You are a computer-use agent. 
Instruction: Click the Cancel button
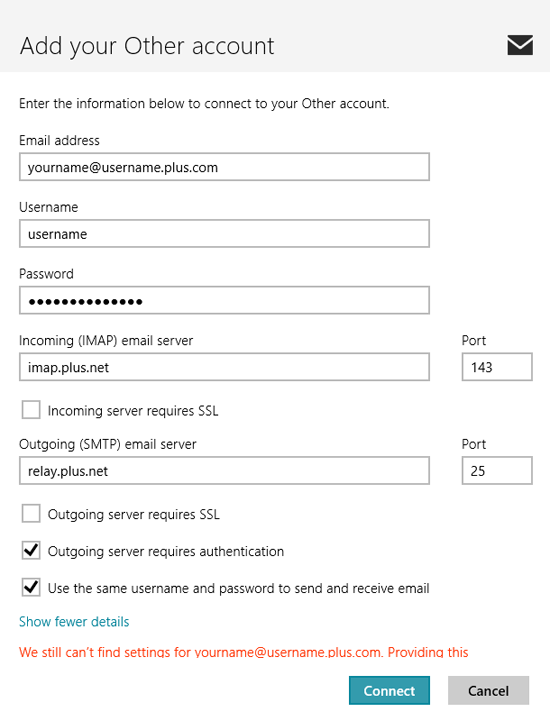(488, 690)
